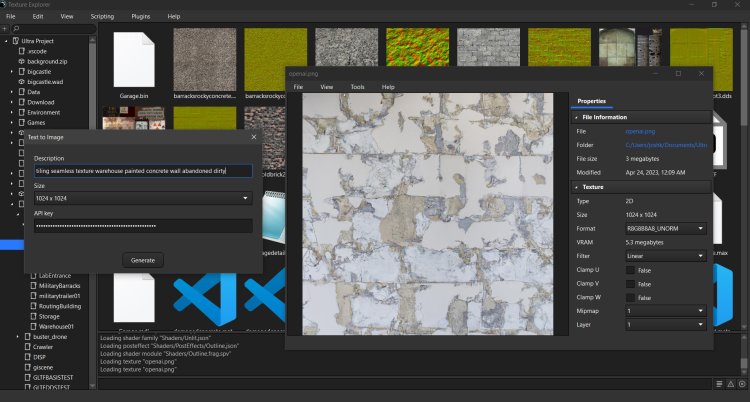Toggle the Clamp U checkbox
The image size is (750, 402).
tap(630, 270)
